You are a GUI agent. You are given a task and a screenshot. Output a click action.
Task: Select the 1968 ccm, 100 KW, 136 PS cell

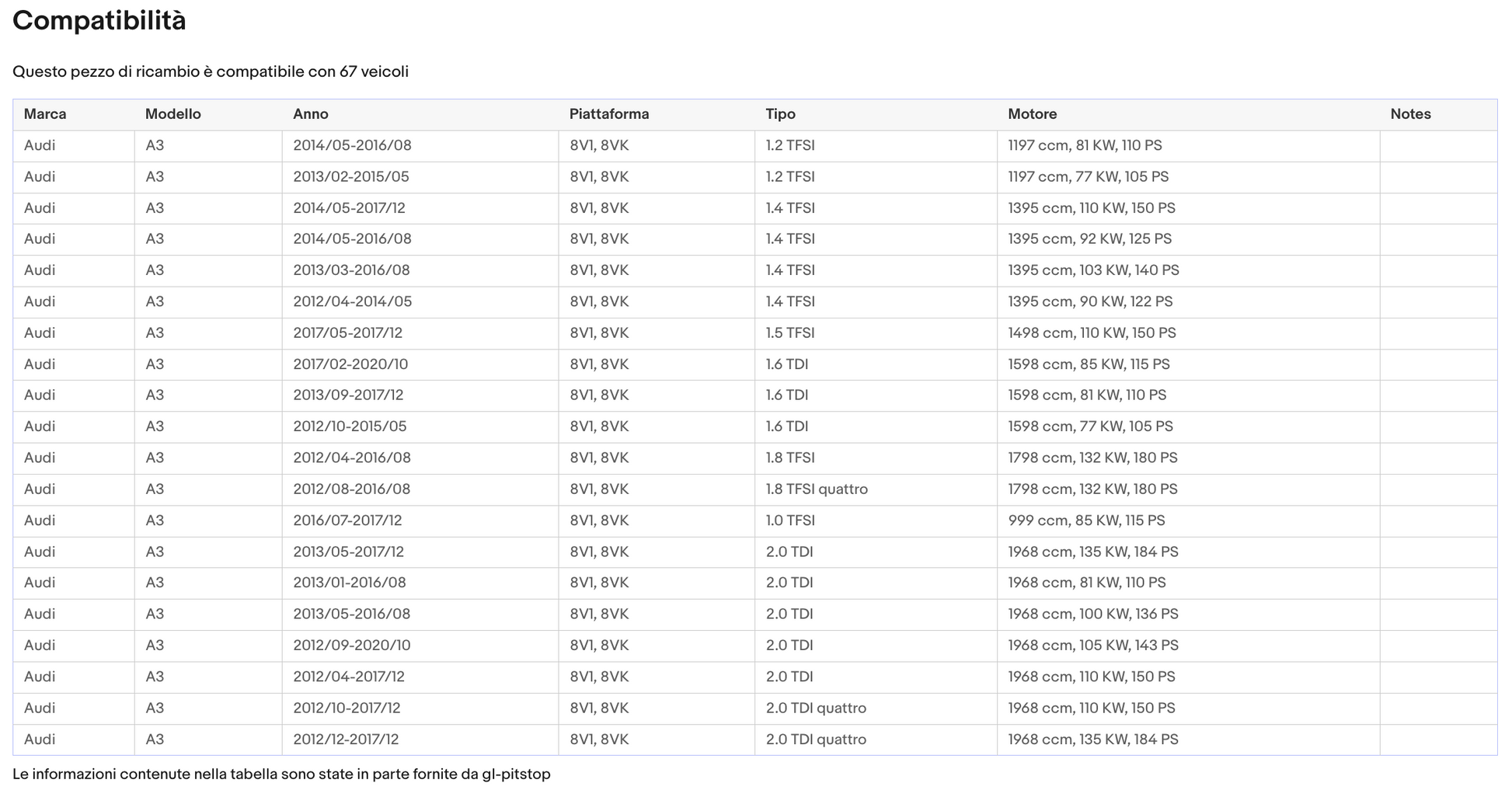click(1092, 614)
